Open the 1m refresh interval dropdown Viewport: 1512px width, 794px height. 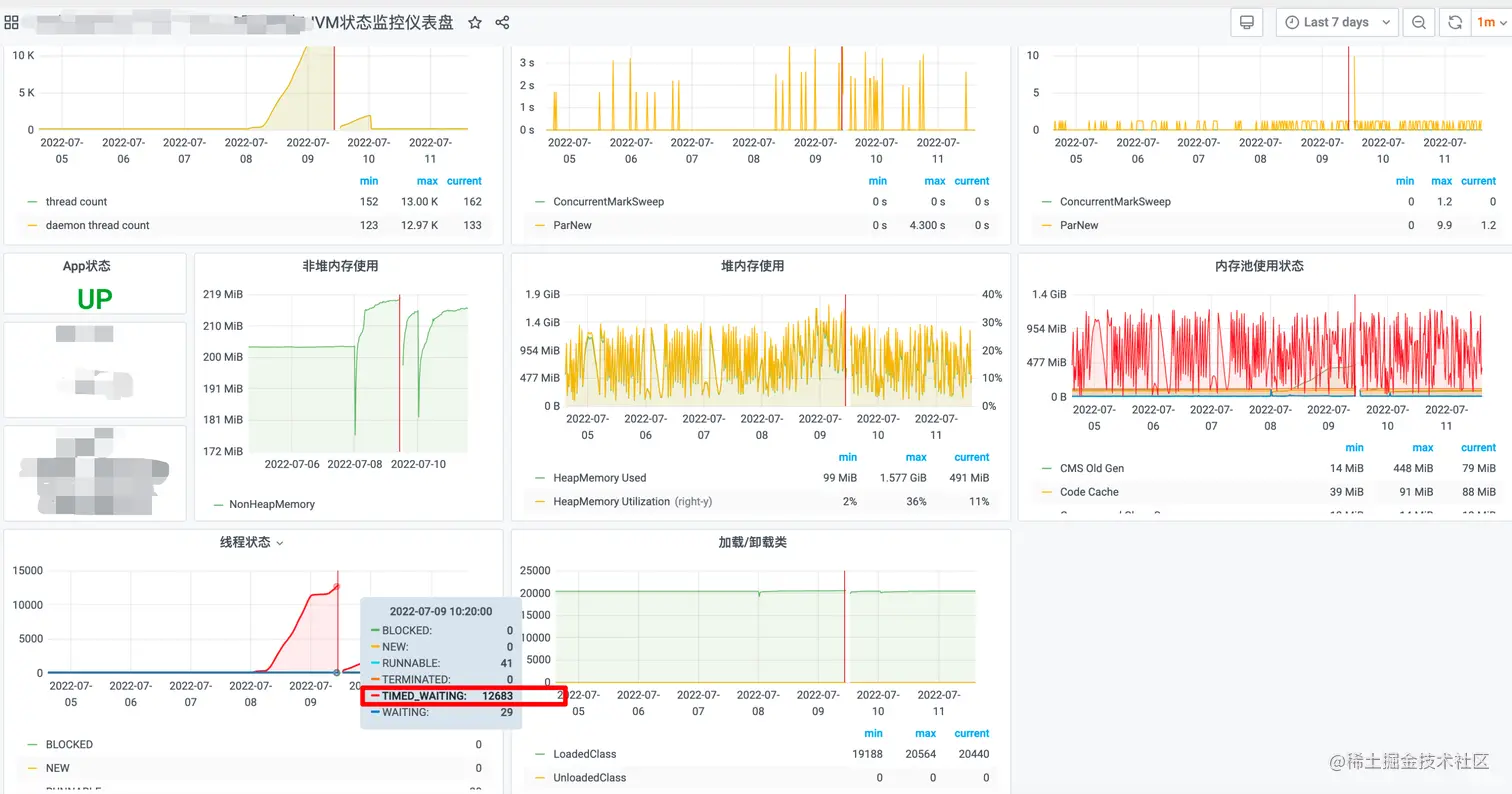tap(1490, 22)
